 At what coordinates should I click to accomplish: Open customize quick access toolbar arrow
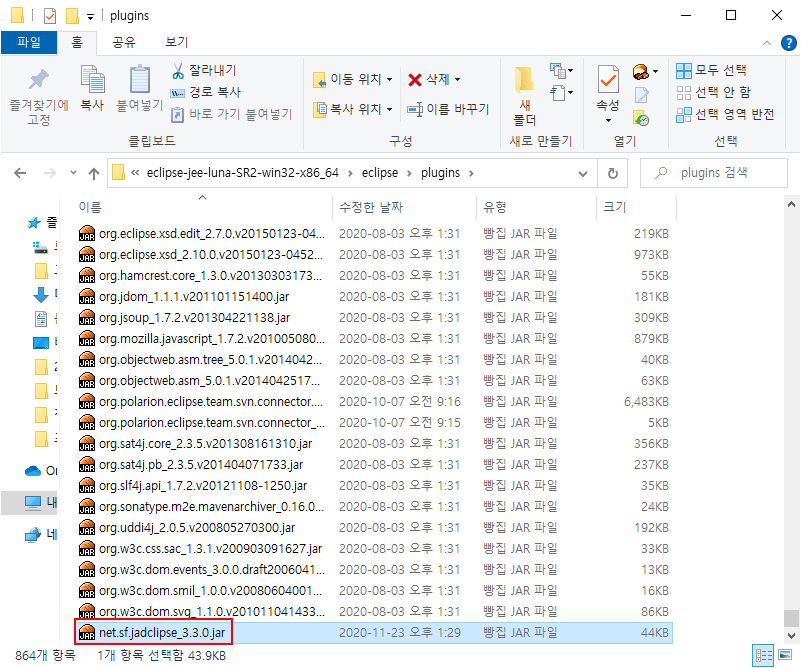tap(90, 17)
